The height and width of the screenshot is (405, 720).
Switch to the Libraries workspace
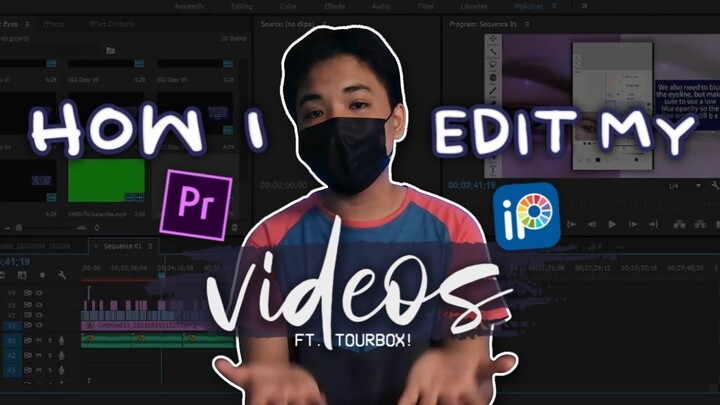tap(474, 6)
